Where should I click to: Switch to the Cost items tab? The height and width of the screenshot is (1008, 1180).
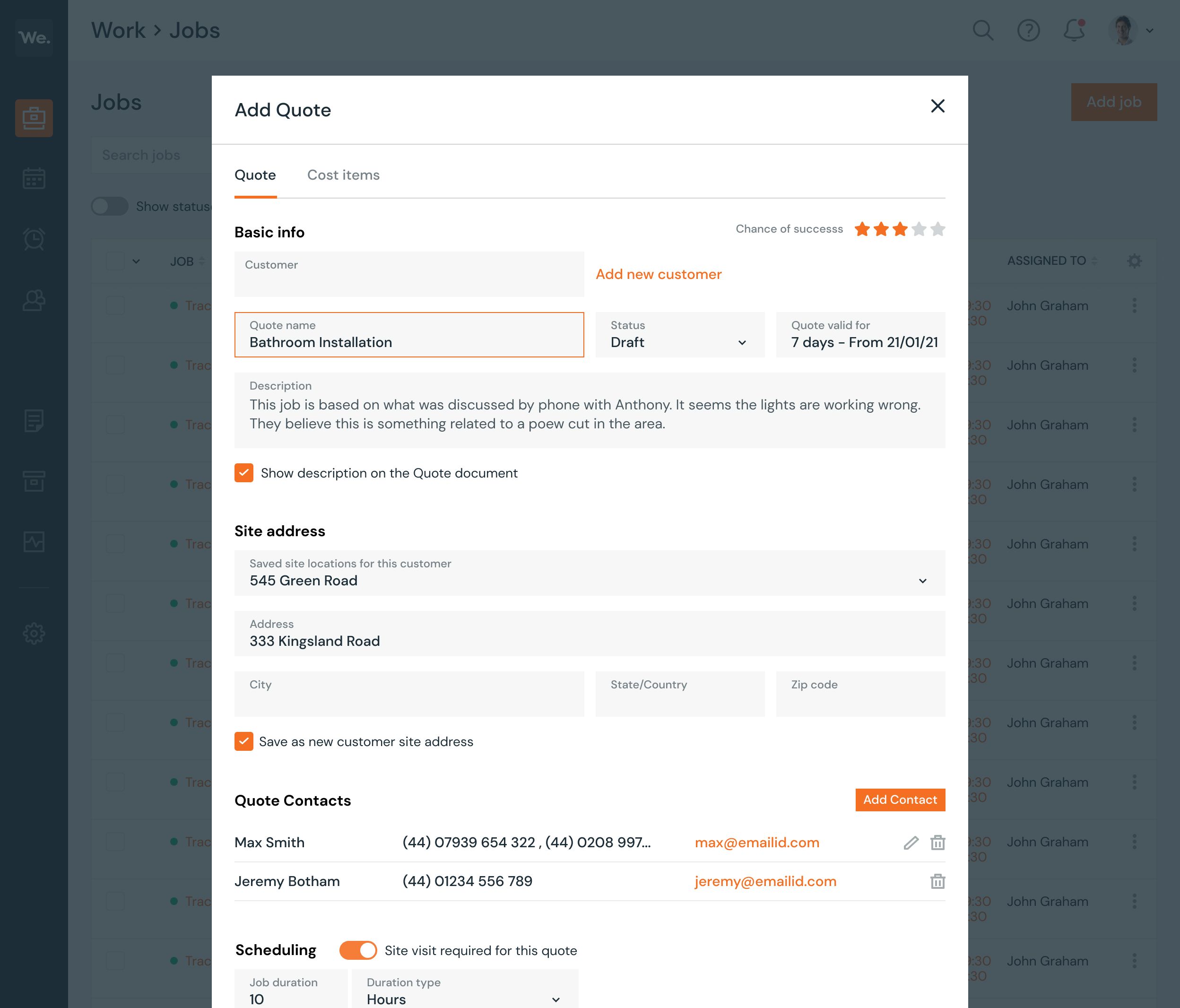point(344,176)
